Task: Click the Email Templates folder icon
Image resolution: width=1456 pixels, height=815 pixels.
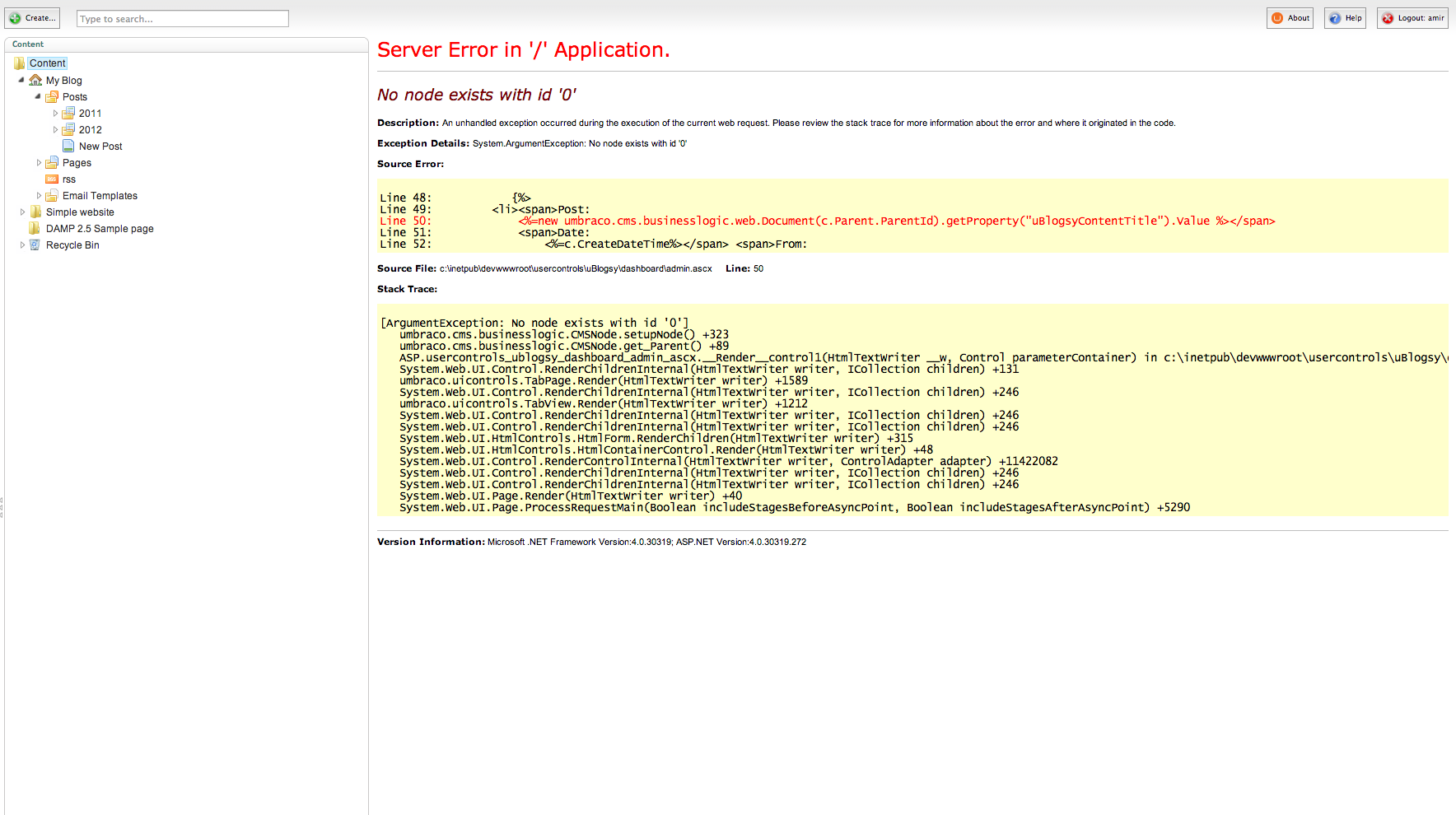Action: [x=52, y=195]
